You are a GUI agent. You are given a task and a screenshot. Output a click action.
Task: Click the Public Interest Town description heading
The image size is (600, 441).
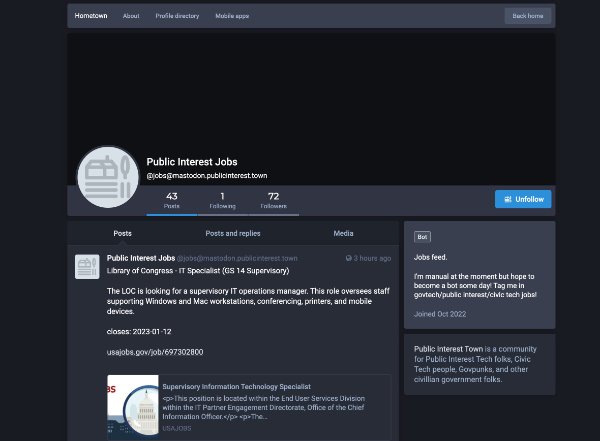point(448,349)
